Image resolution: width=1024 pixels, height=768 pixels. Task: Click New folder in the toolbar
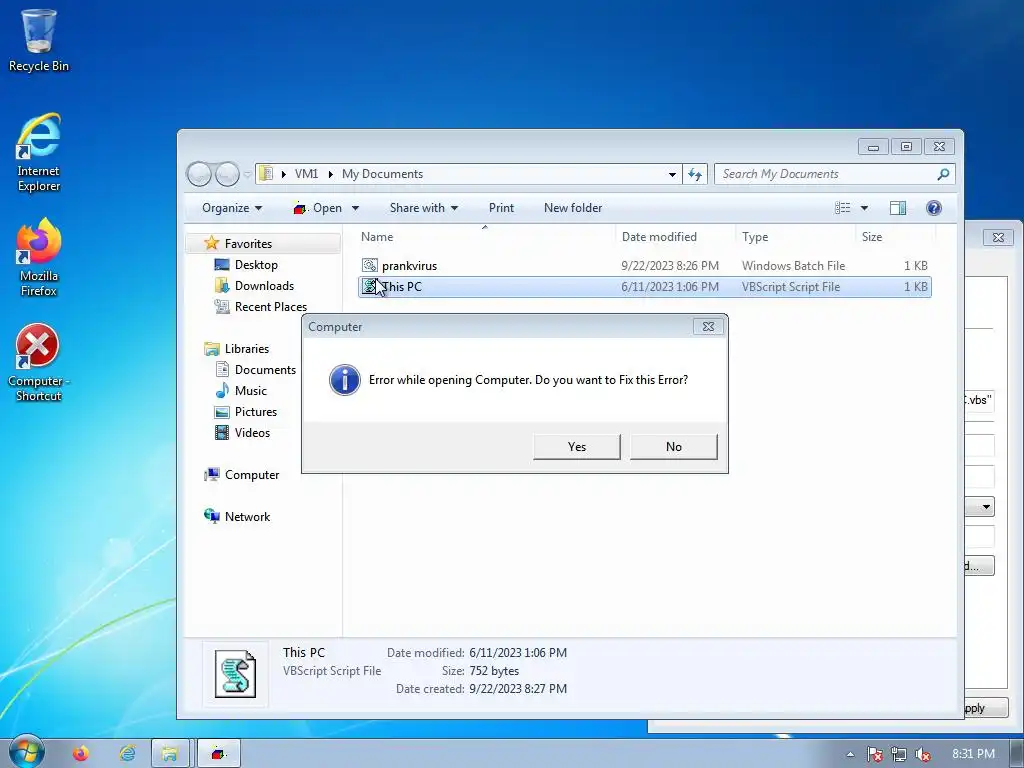573,208
